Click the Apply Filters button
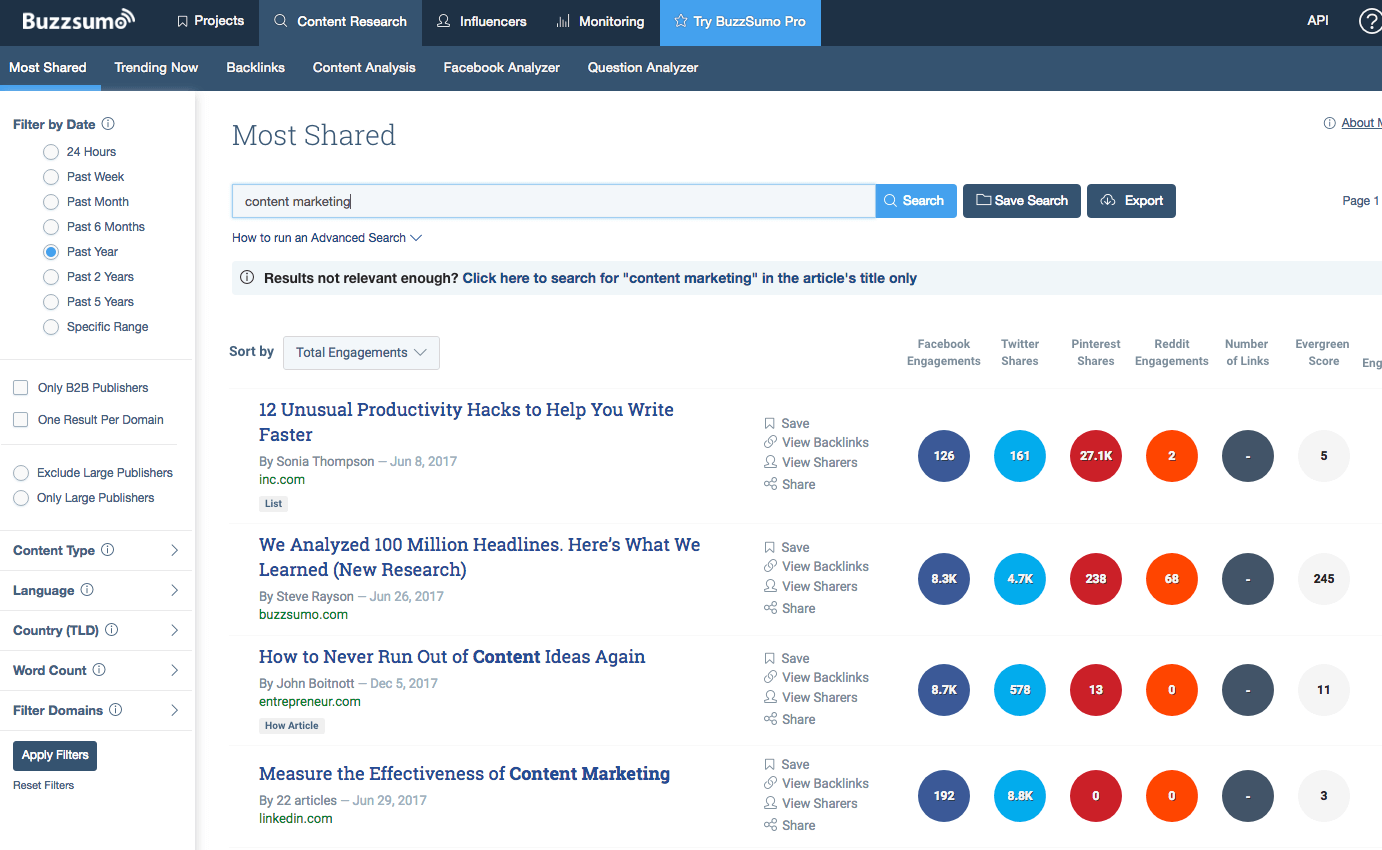 [x=55, y=755]
